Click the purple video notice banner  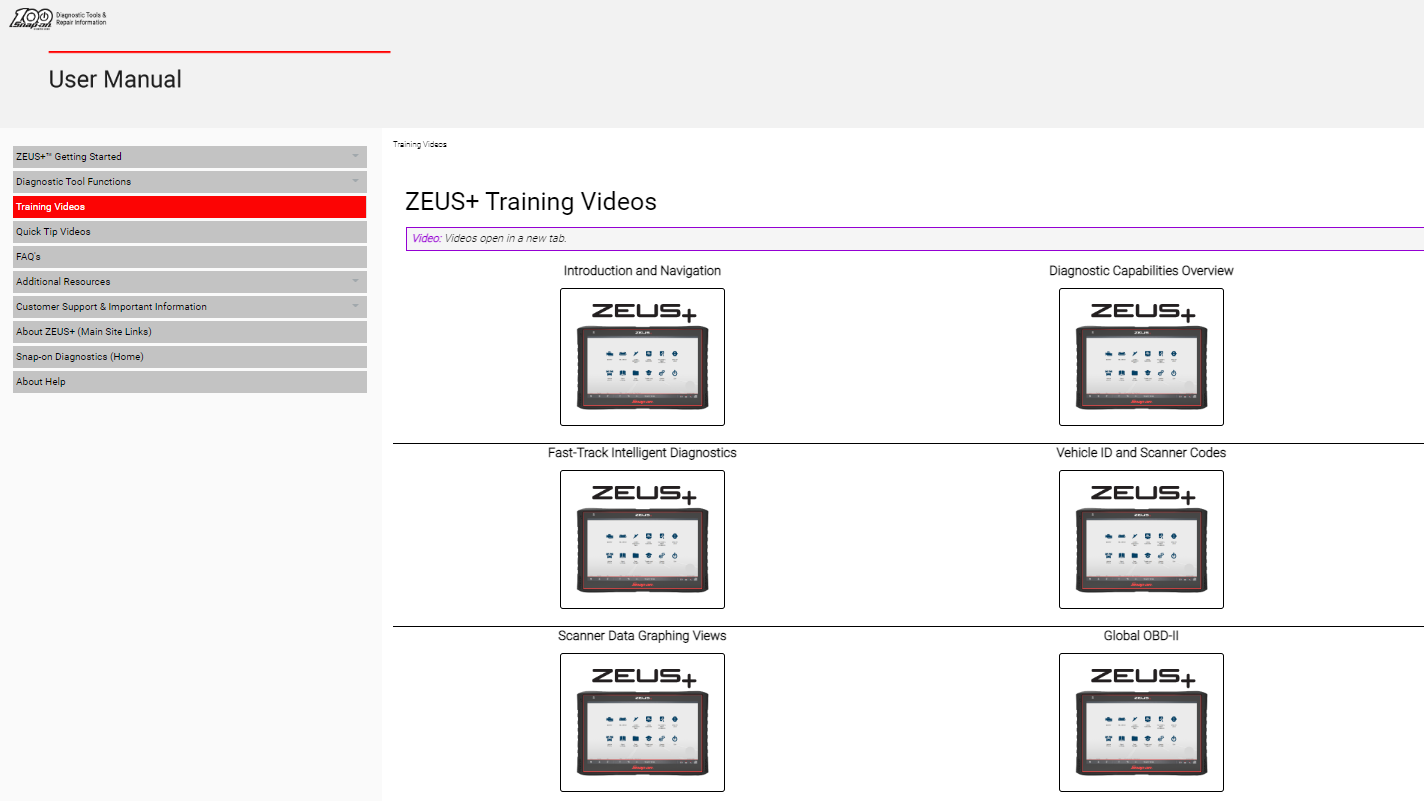click(912, 238)
